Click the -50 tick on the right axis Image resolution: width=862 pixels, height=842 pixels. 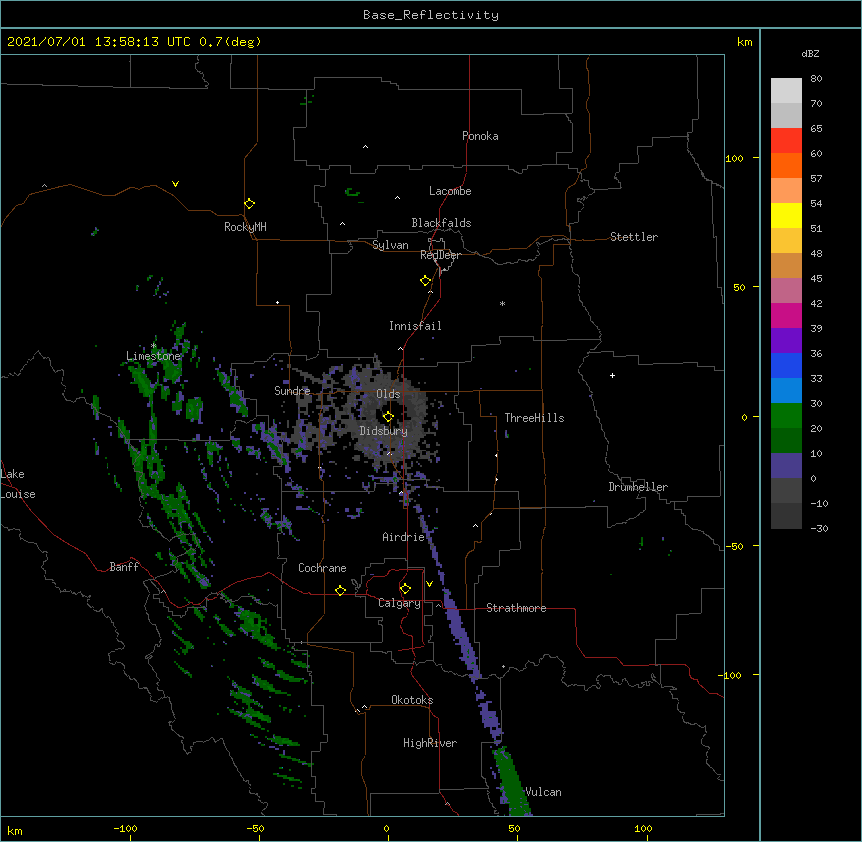(734, 546)
